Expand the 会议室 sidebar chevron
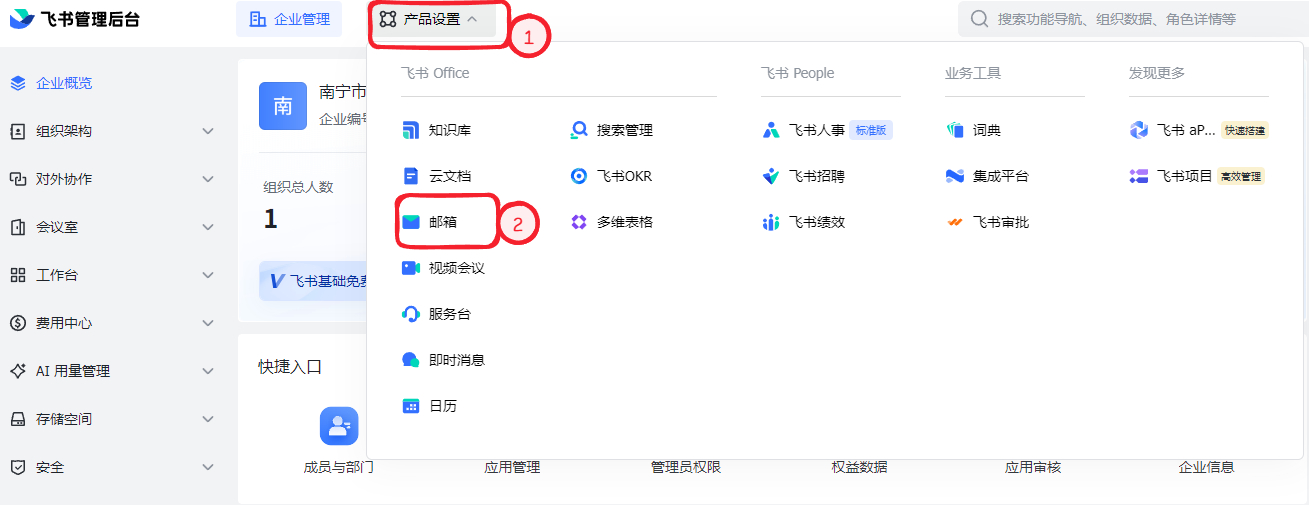The width and height of the screenshot is (1309, 505). [208, 227]
